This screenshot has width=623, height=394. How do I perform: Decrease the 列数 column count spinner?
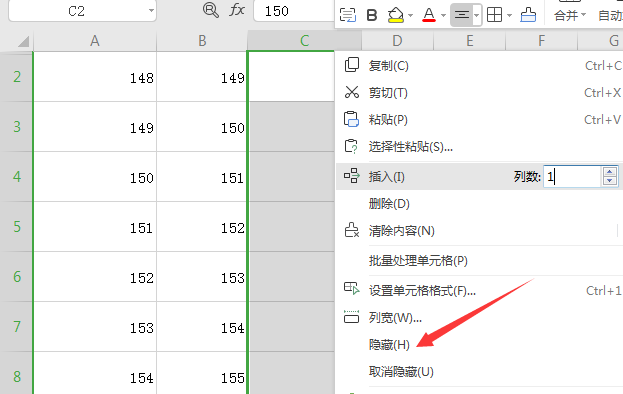[610, 181]
